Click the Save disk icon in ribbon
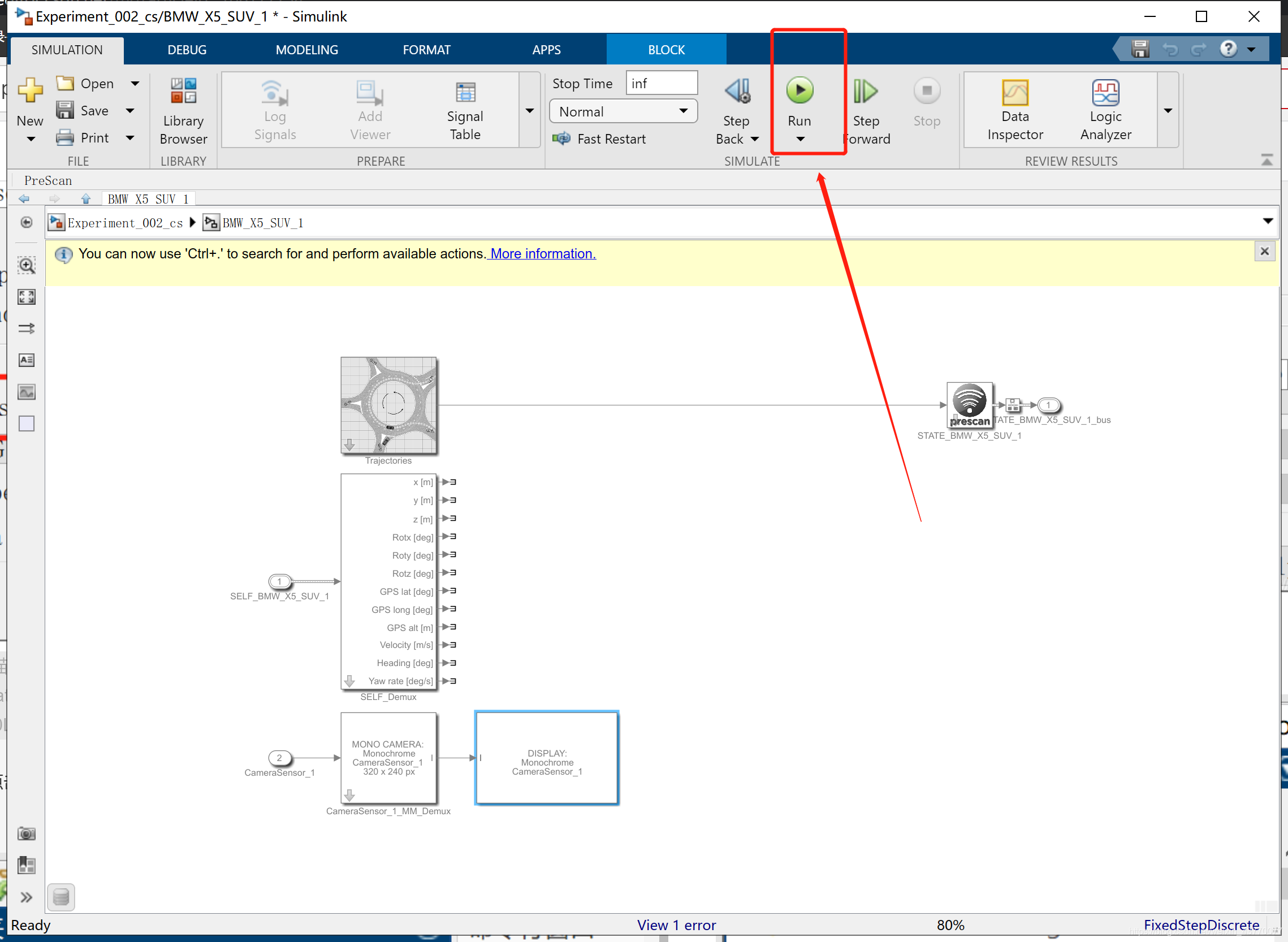The width and height of the screenshot is (1288, 942). [65, 110]
